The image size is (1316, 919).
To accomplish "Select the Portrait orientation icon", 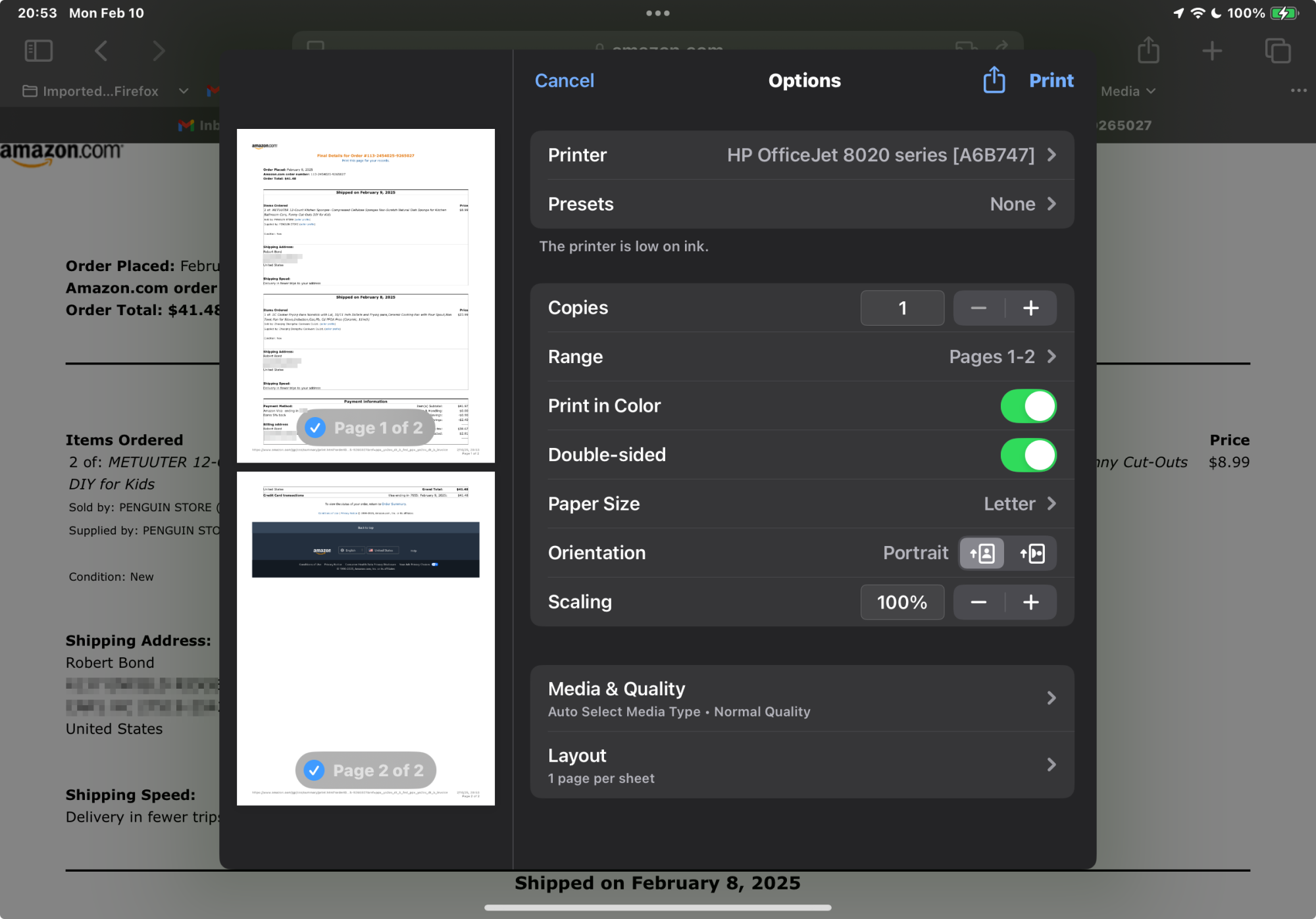I will (x=982, y=553).
